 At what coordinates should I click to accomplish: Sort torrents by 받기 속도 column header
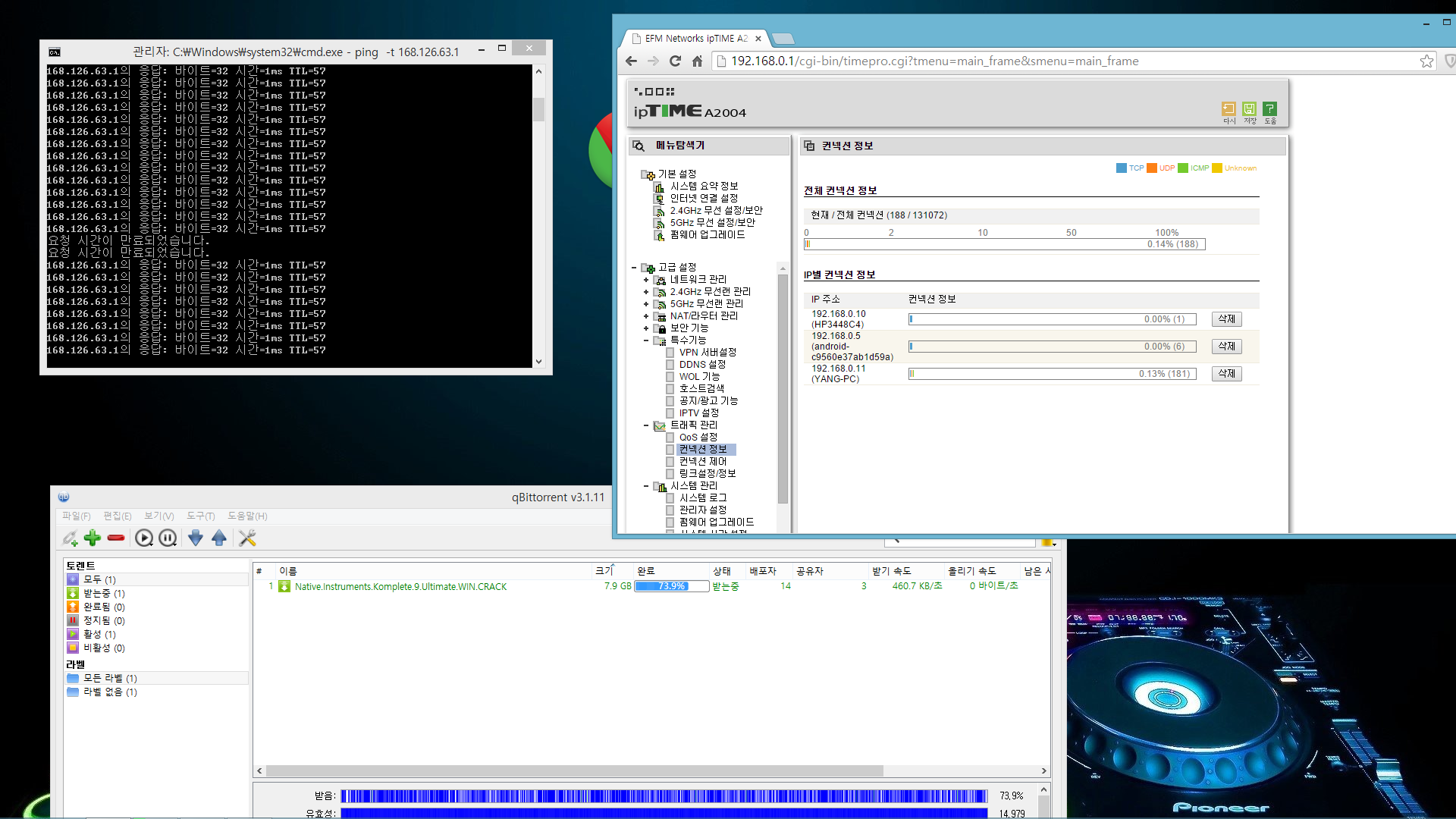click(x=892, y=571)
